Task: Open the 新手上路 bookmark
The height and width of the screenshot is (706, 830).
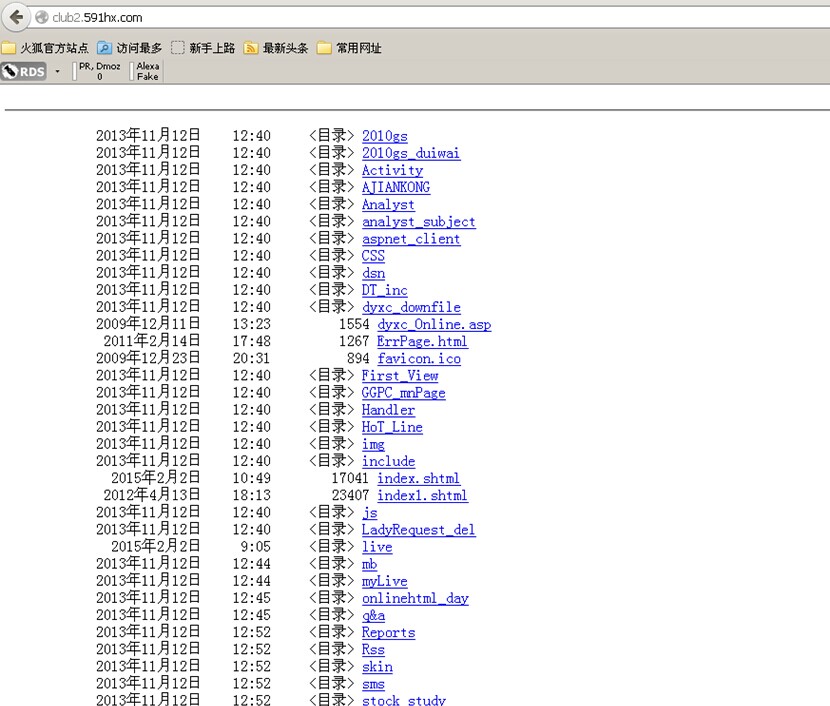Action: click(203, 48)
